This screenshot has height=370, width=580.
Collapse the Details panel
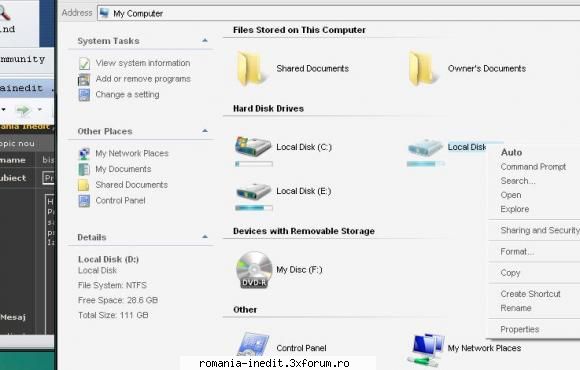[x=205, y=236]
